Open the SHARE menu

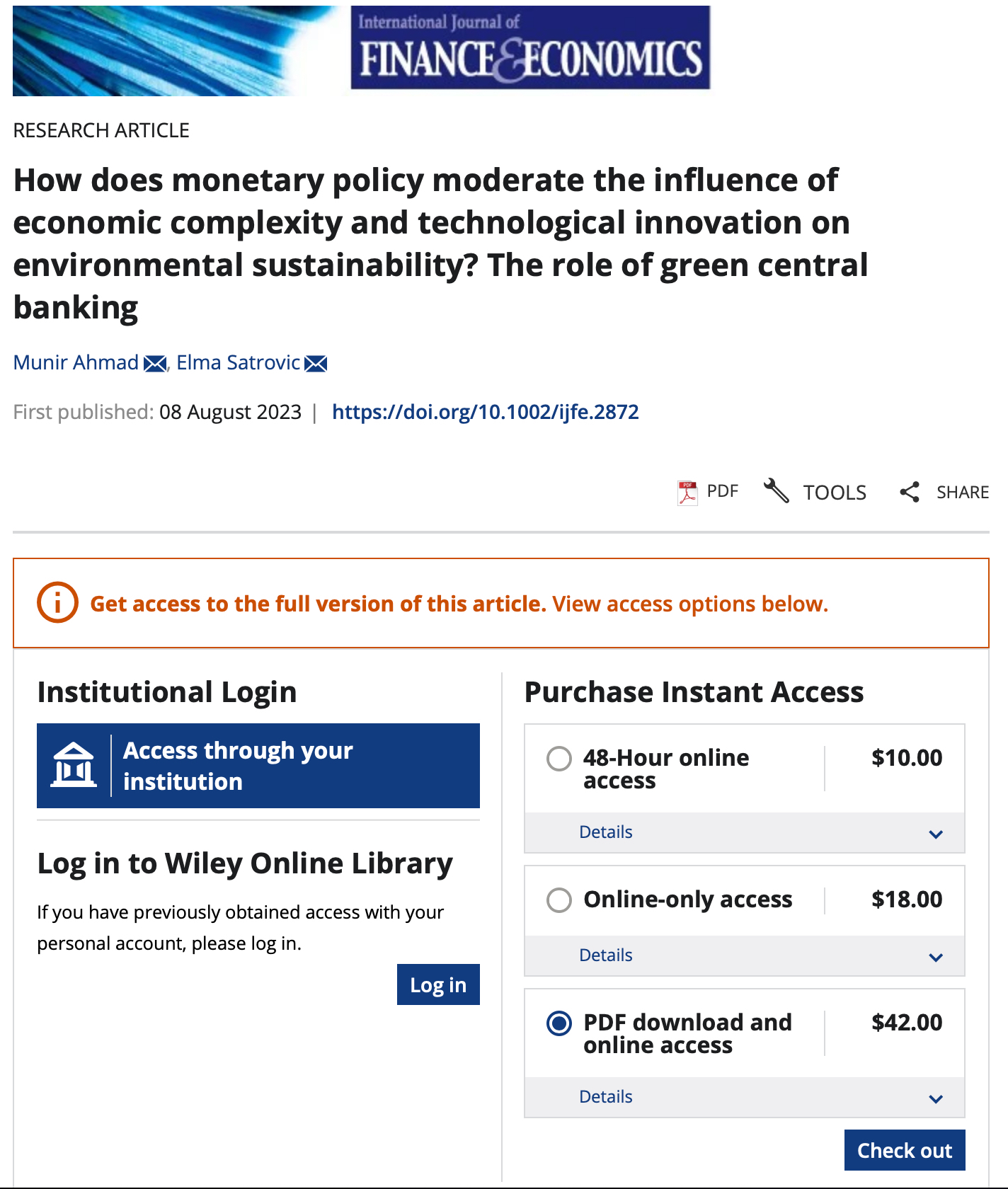(x=962, y=493)
